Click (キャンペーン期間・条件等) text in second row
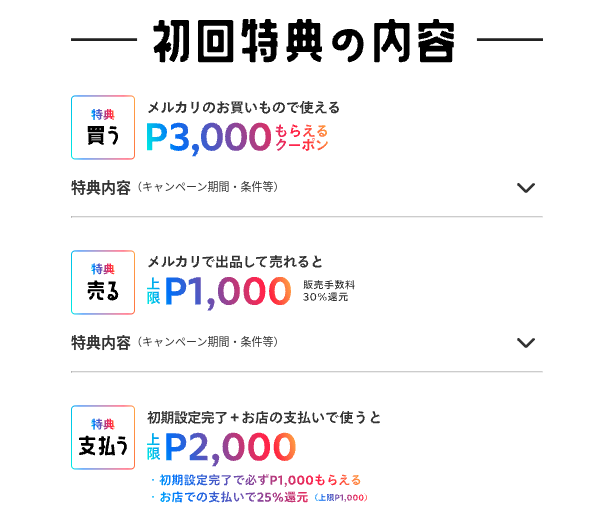This screenshot has width=616, height=512. 207,342
